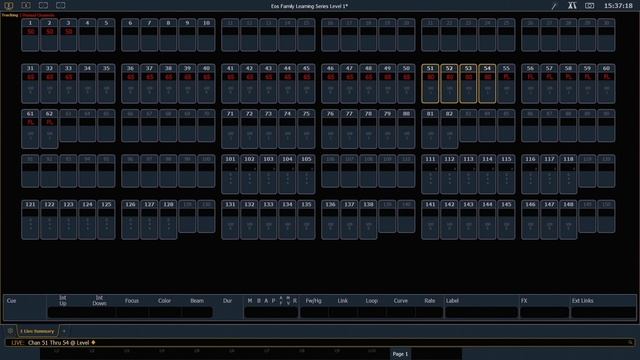Viewport: 640px width, 360px height.
Task: Click the Ext Links field in cue bar
Action: (603, 312)
